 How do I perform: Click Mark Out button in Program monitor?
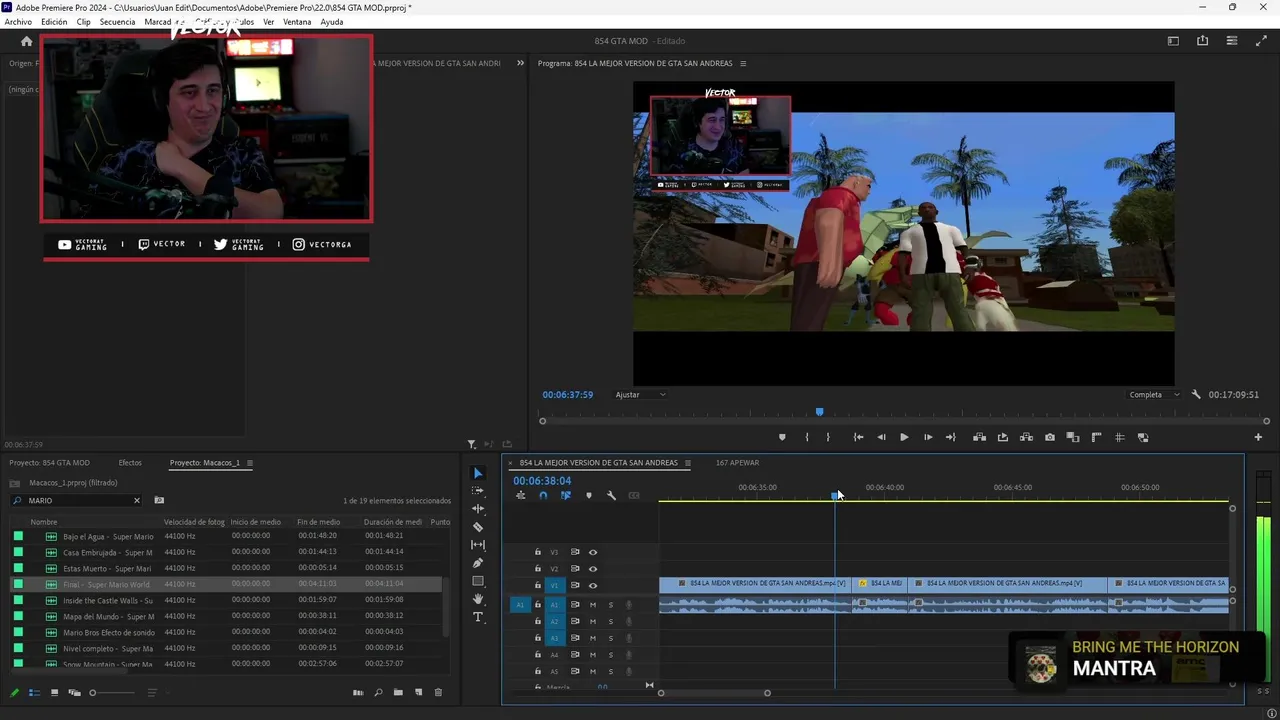[x=828, y=437]
